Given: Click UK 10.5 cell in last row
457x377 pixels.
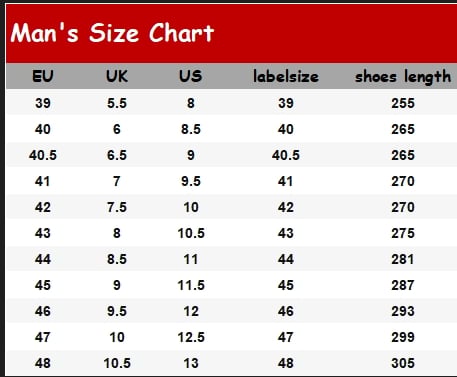Looking at the screenshot, I should click(x=117, y=363).
